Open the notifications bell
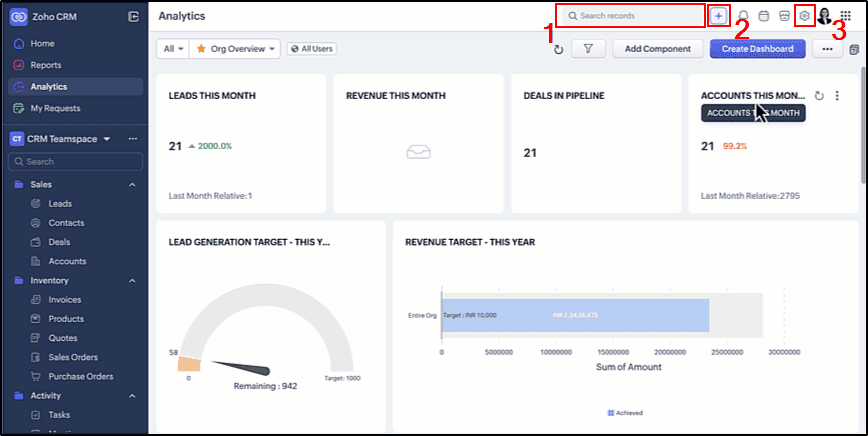This screenshot has width=868, height=436. [743, 16]
